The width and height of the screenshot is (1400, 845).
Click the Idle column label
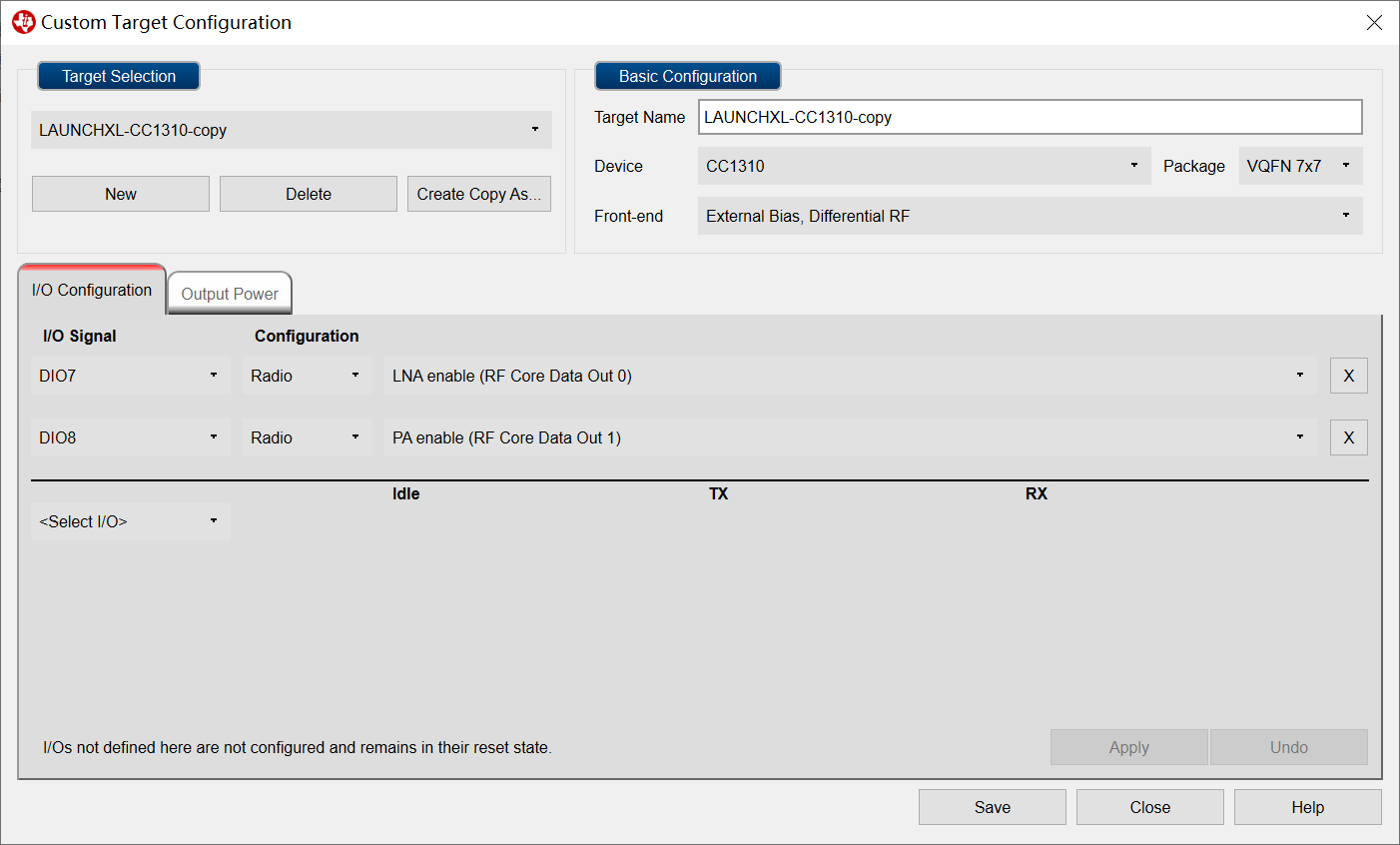click(406, 493)
